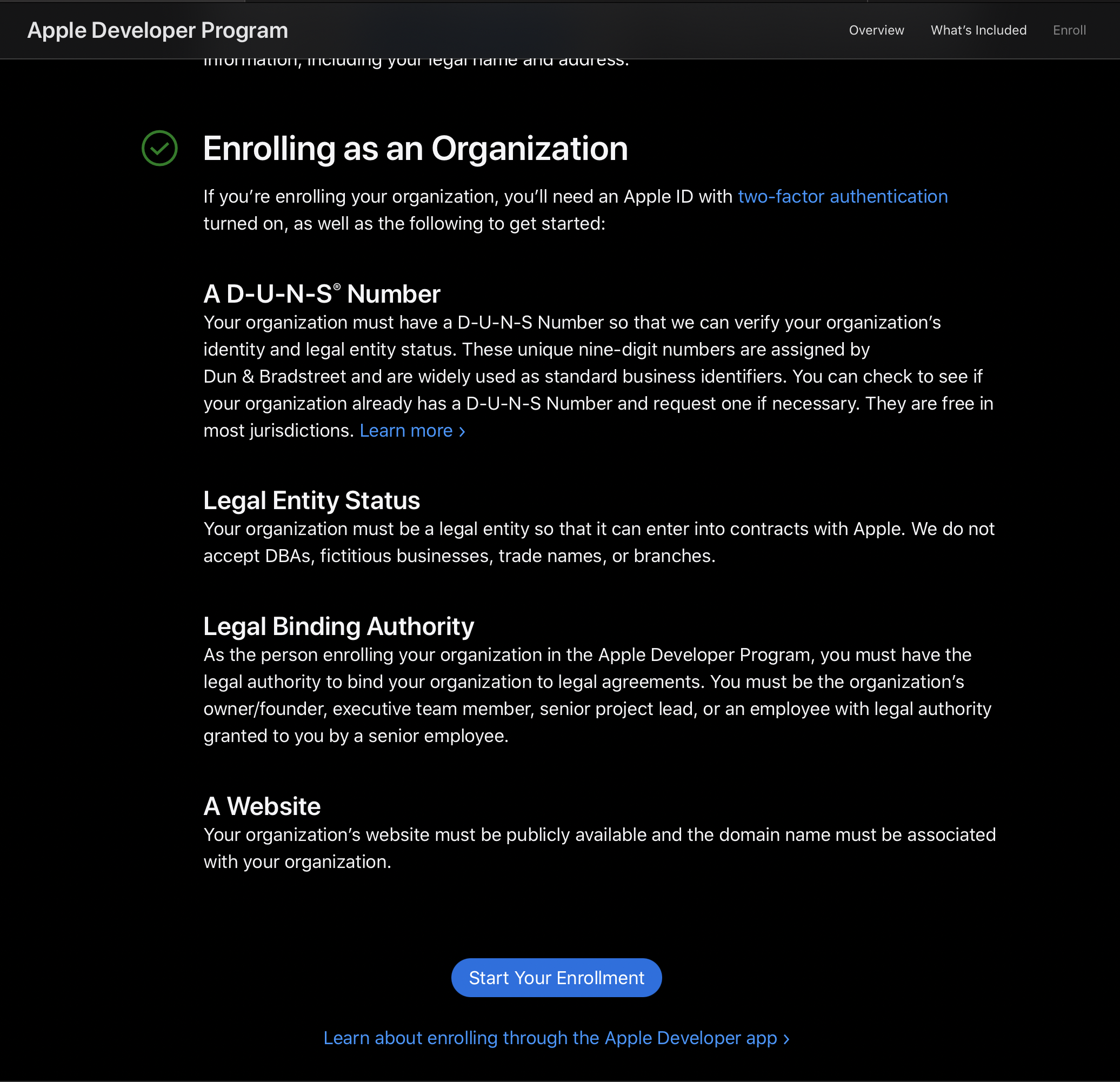Go to the Overview nav item
Viewport: 1120px width, 1082px height.
click(876, 30)
